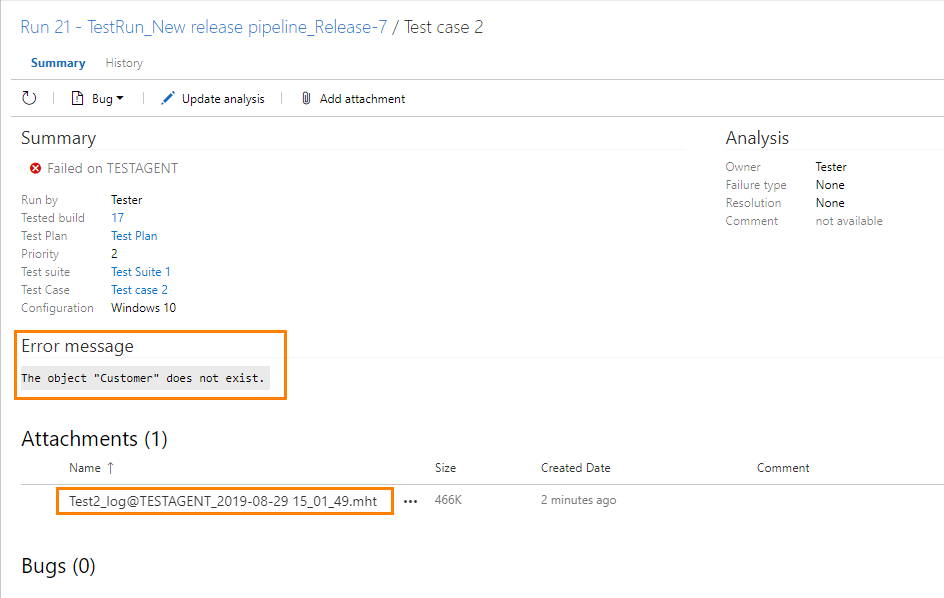Open the Test Plan link
This screenshot has height=598, width=944.
[133, 235]
